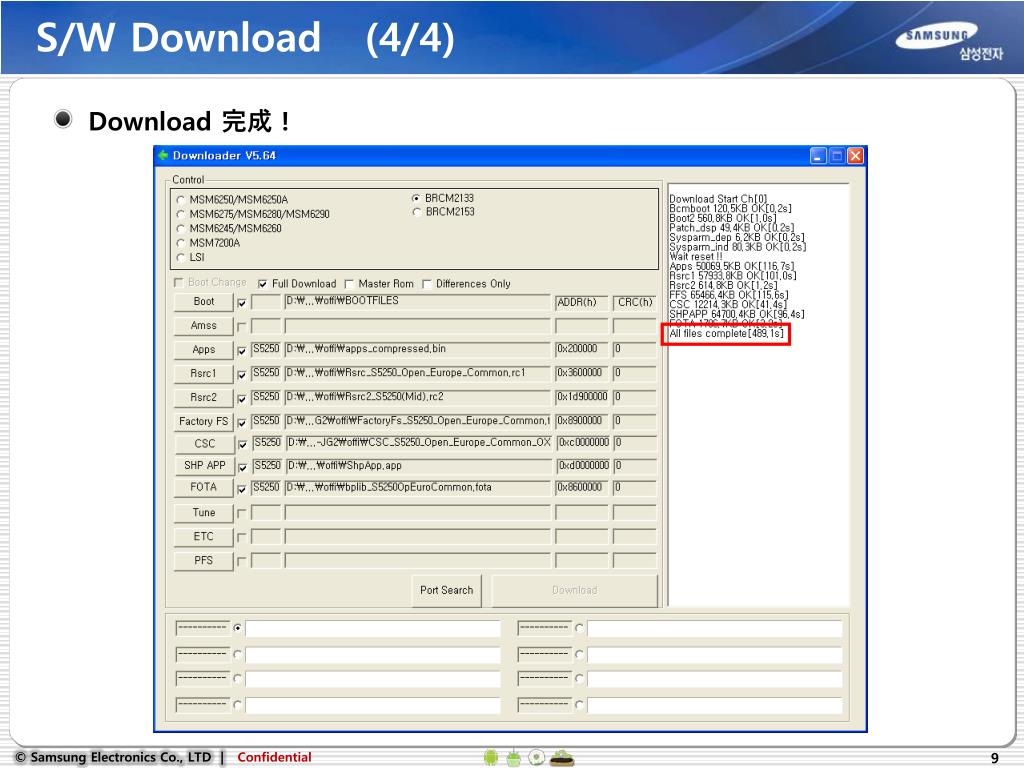Click the CRC(h) column header

pyautogui.click(x=635, y=302)
